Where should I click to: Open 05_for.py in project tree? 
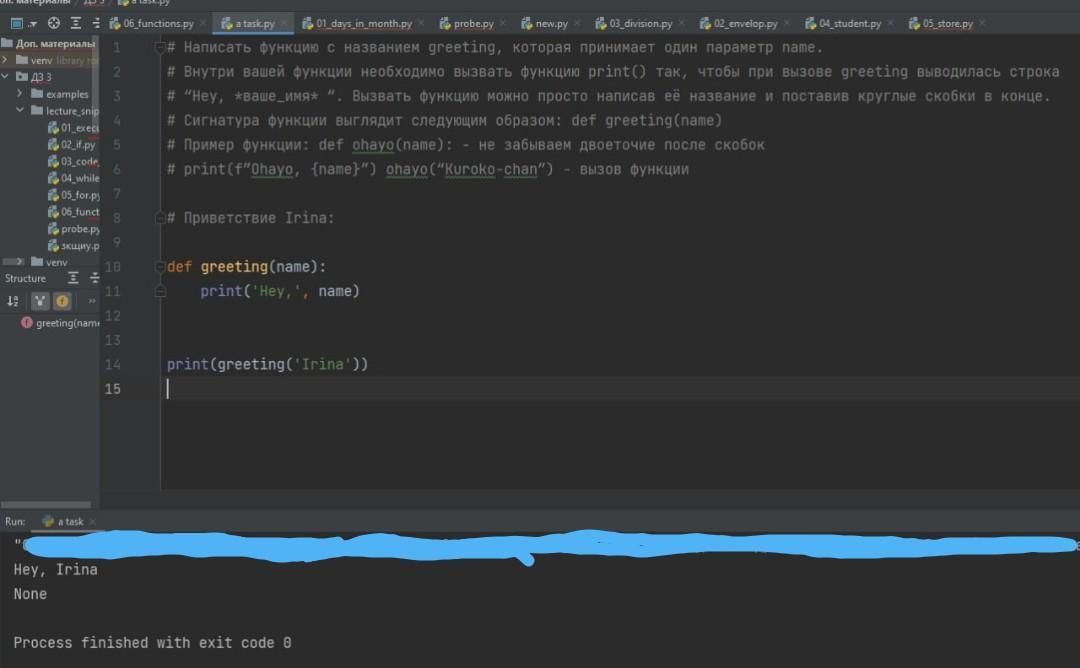[73, 195]
